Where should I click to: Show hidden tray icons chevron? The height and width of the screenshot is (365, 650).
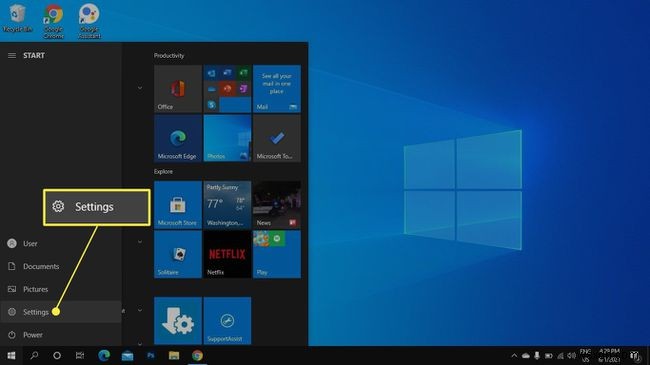coord(514,355)
